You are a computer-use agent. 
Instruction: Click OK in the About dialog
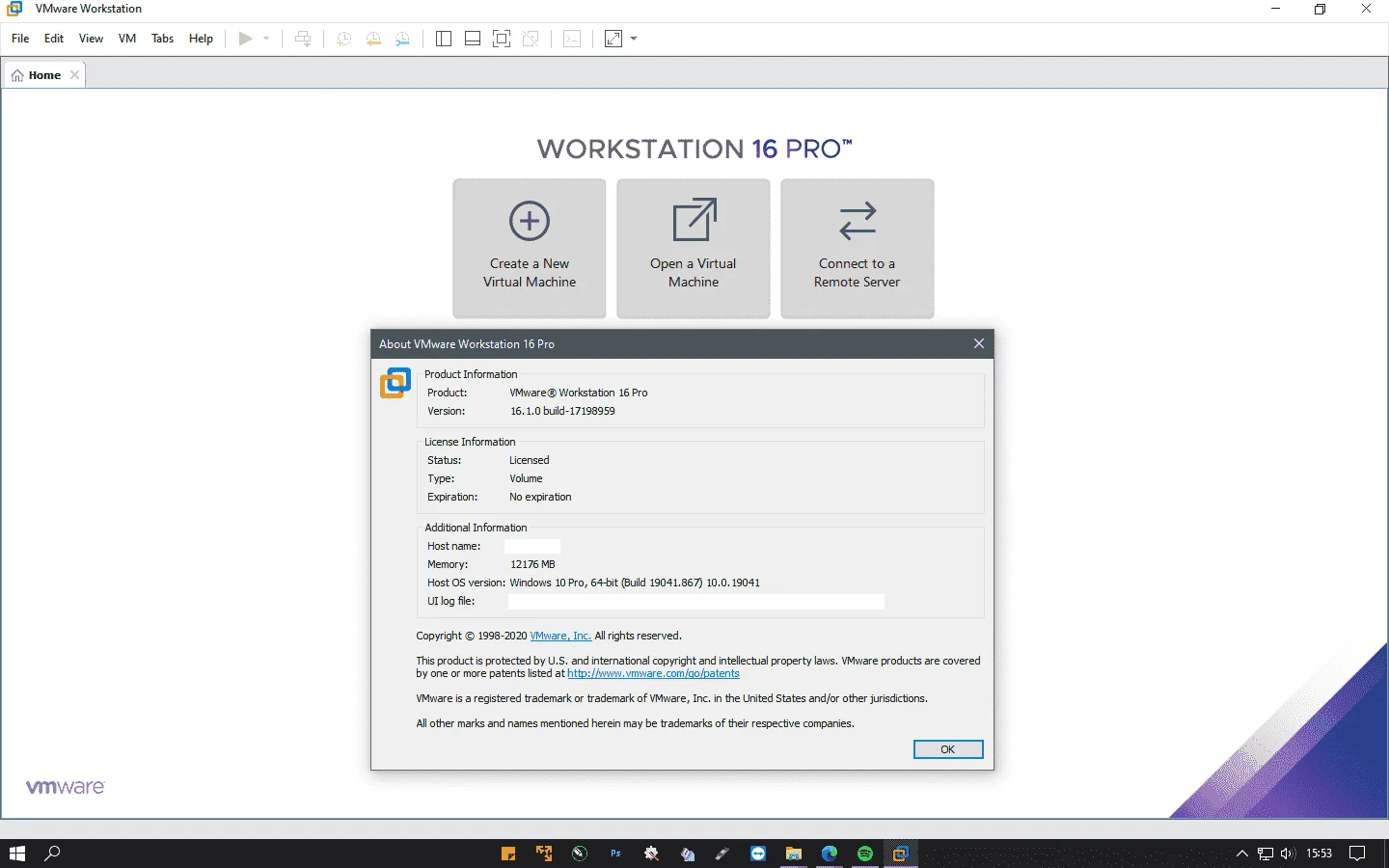[x=948, y=749]
